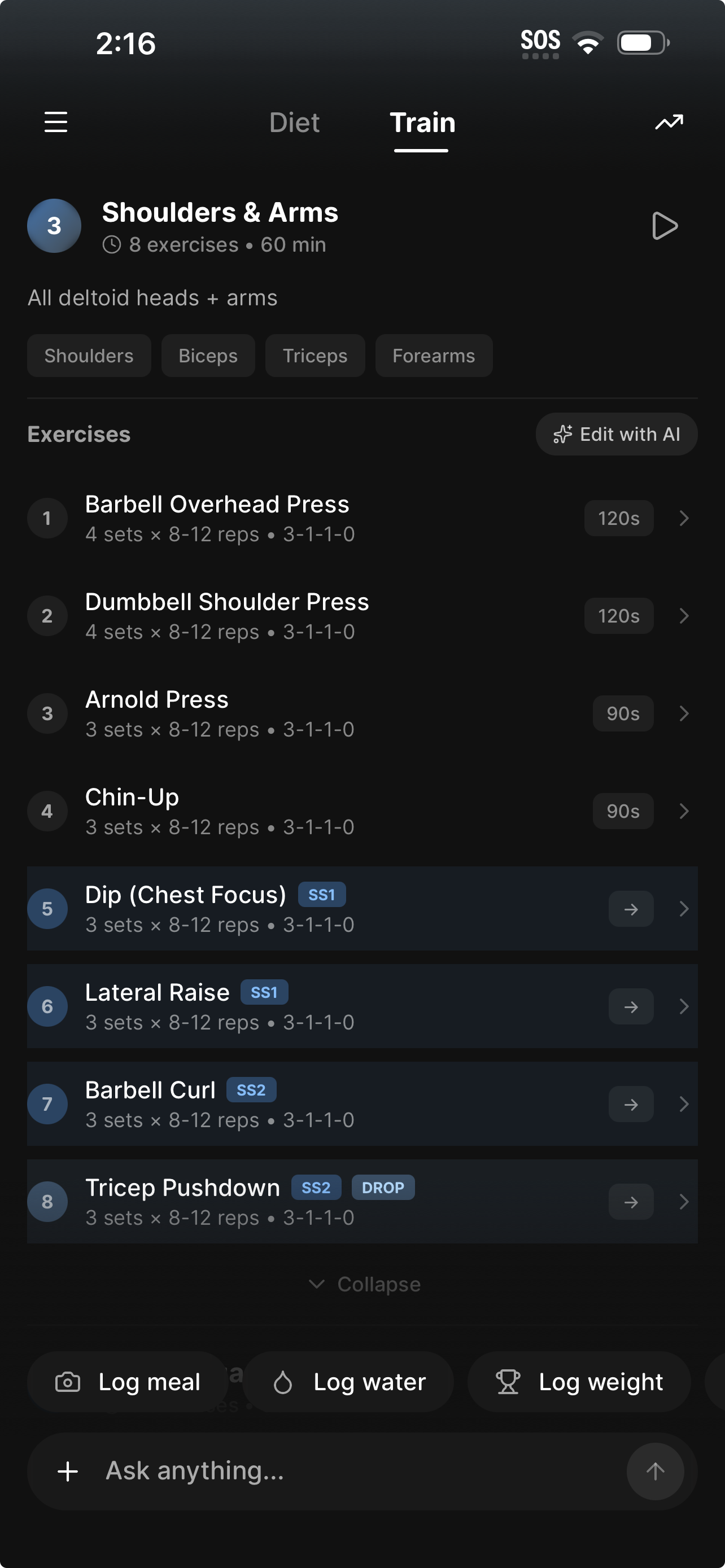The width and height of the screenshot is (725, 1568).
Task: Switch to the Diet tab
Action: 294,123
